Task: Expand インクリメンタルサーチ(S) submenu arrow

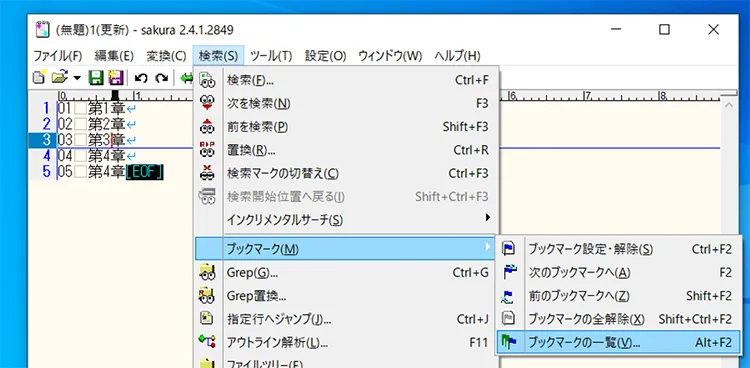Action: tap(488, 218)
